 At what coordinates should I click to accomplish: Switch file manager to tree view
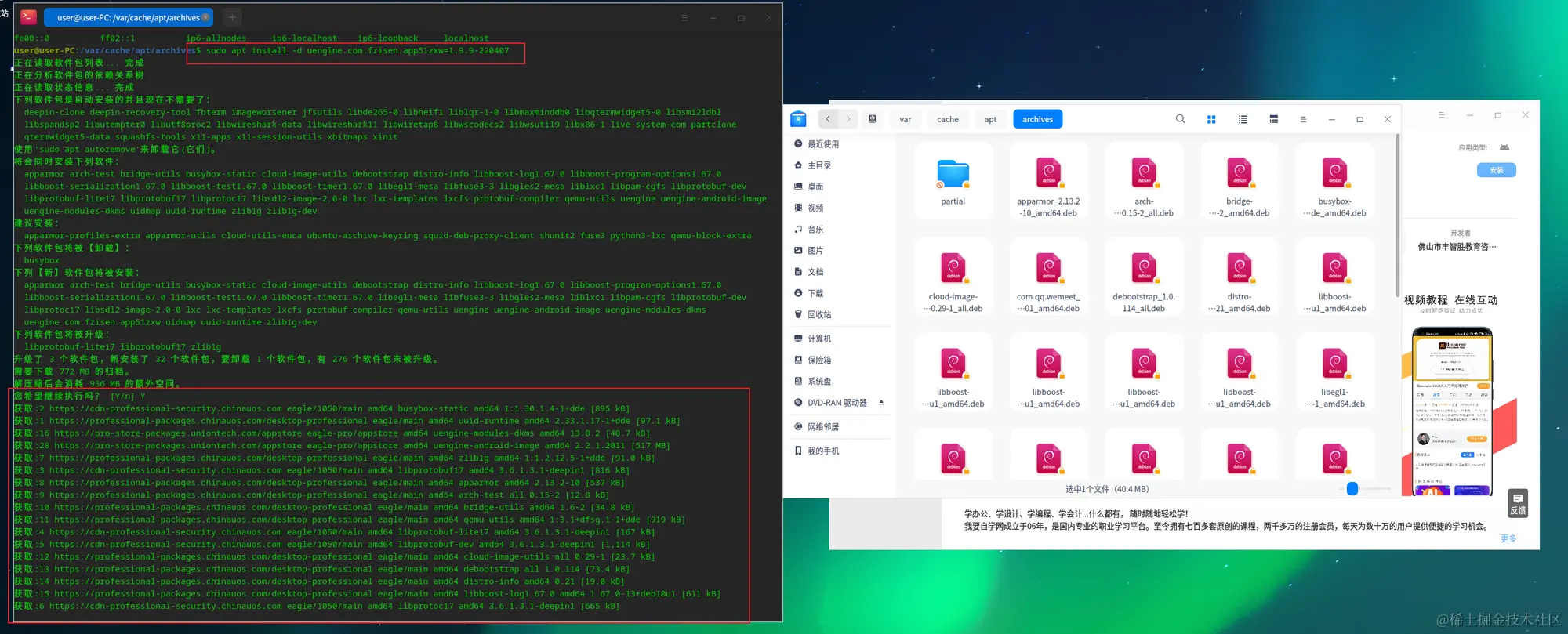pos(1274,119)
